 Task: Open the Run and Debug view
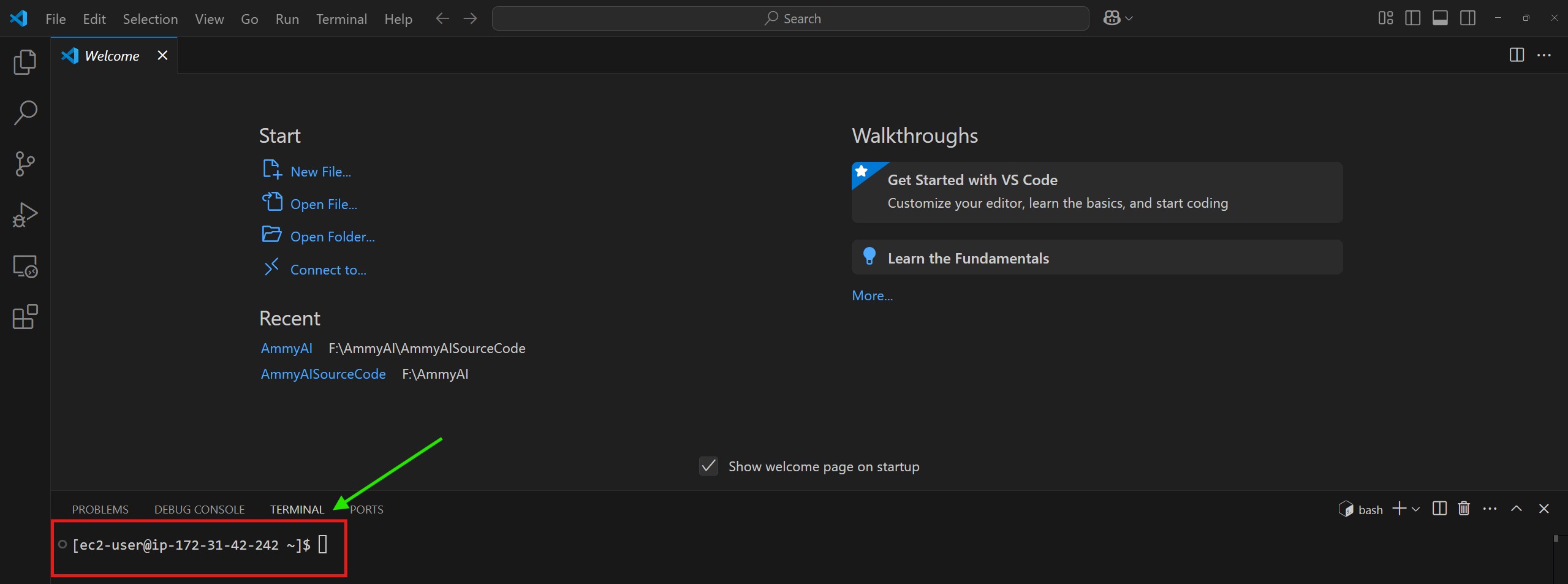click(x=25, y=215)
